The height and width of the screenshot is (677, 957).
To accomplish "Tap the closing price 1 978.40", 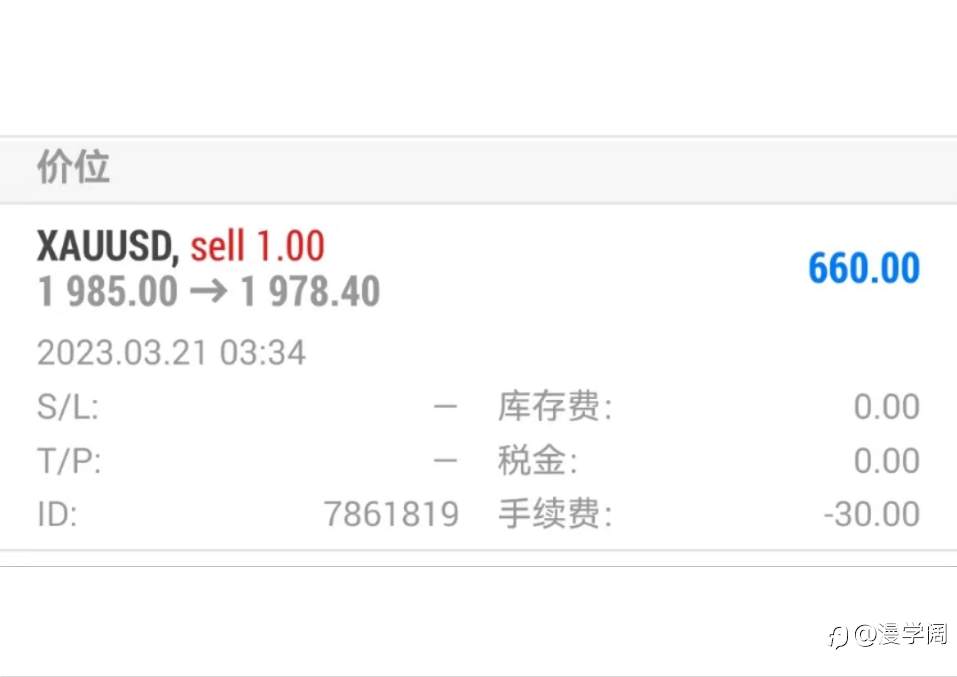I will click(x=310, y=291).
